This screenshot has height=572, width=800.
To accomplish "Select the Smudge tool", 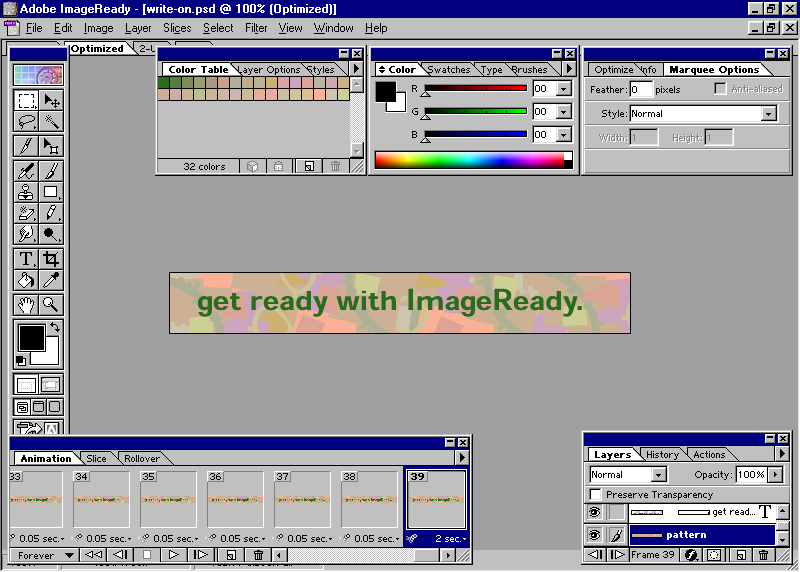I will tap(26, 234).
